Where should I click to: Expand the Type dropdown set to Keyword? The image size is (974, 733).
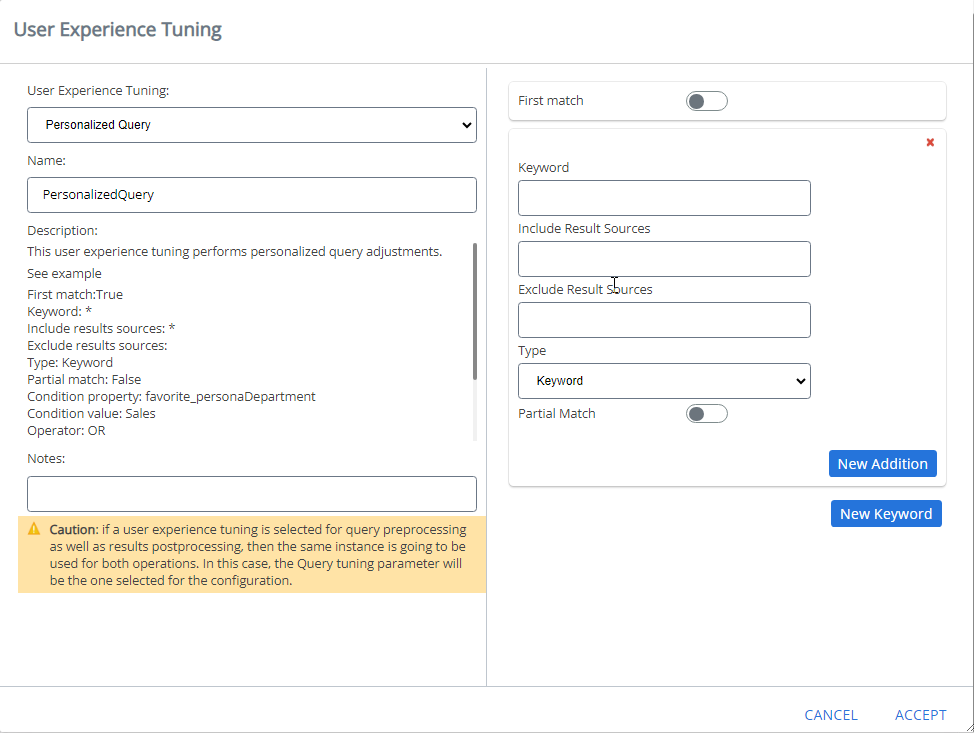point(664,381)
